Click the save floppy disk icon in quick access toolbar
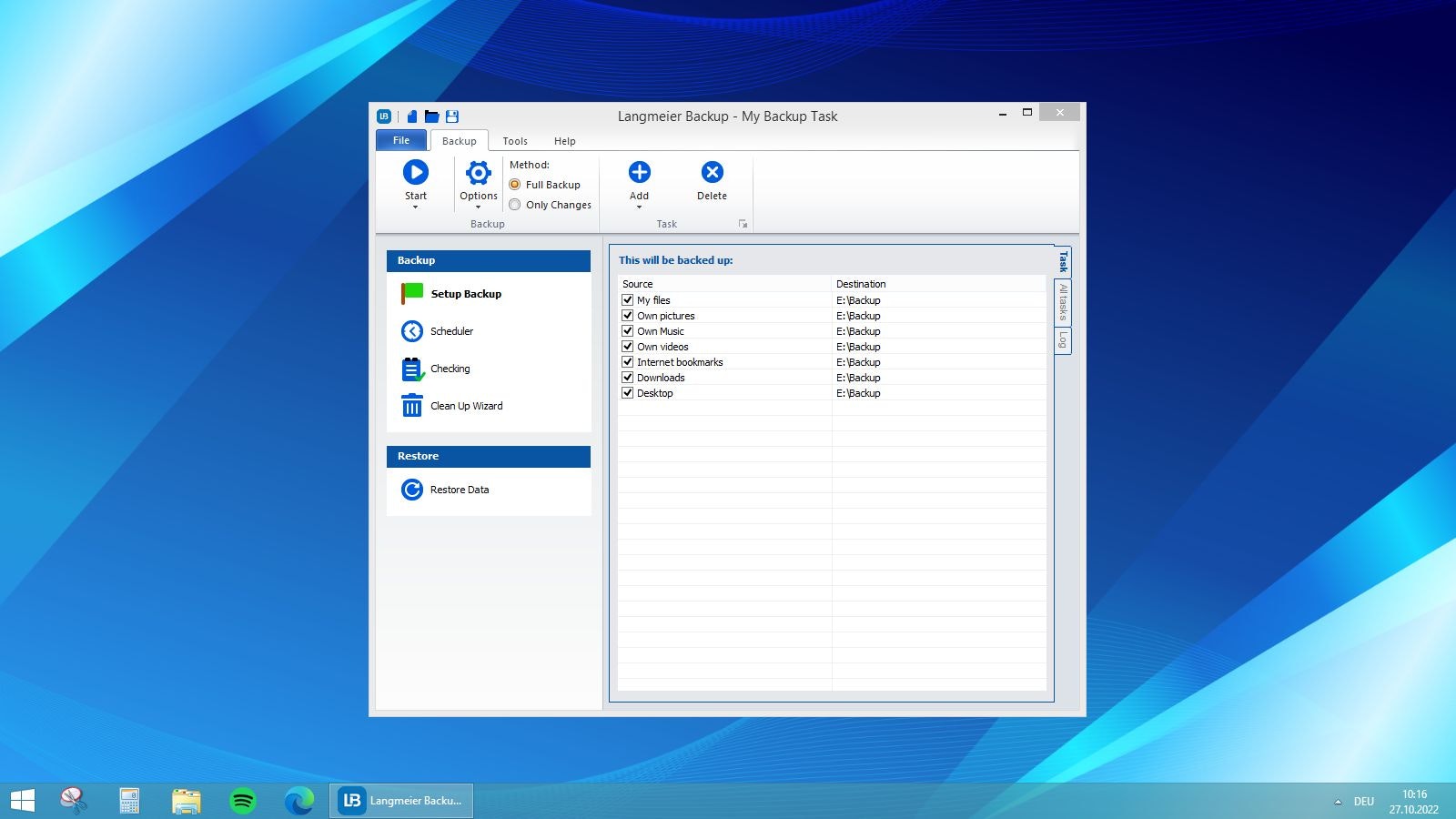 [452, 116]
